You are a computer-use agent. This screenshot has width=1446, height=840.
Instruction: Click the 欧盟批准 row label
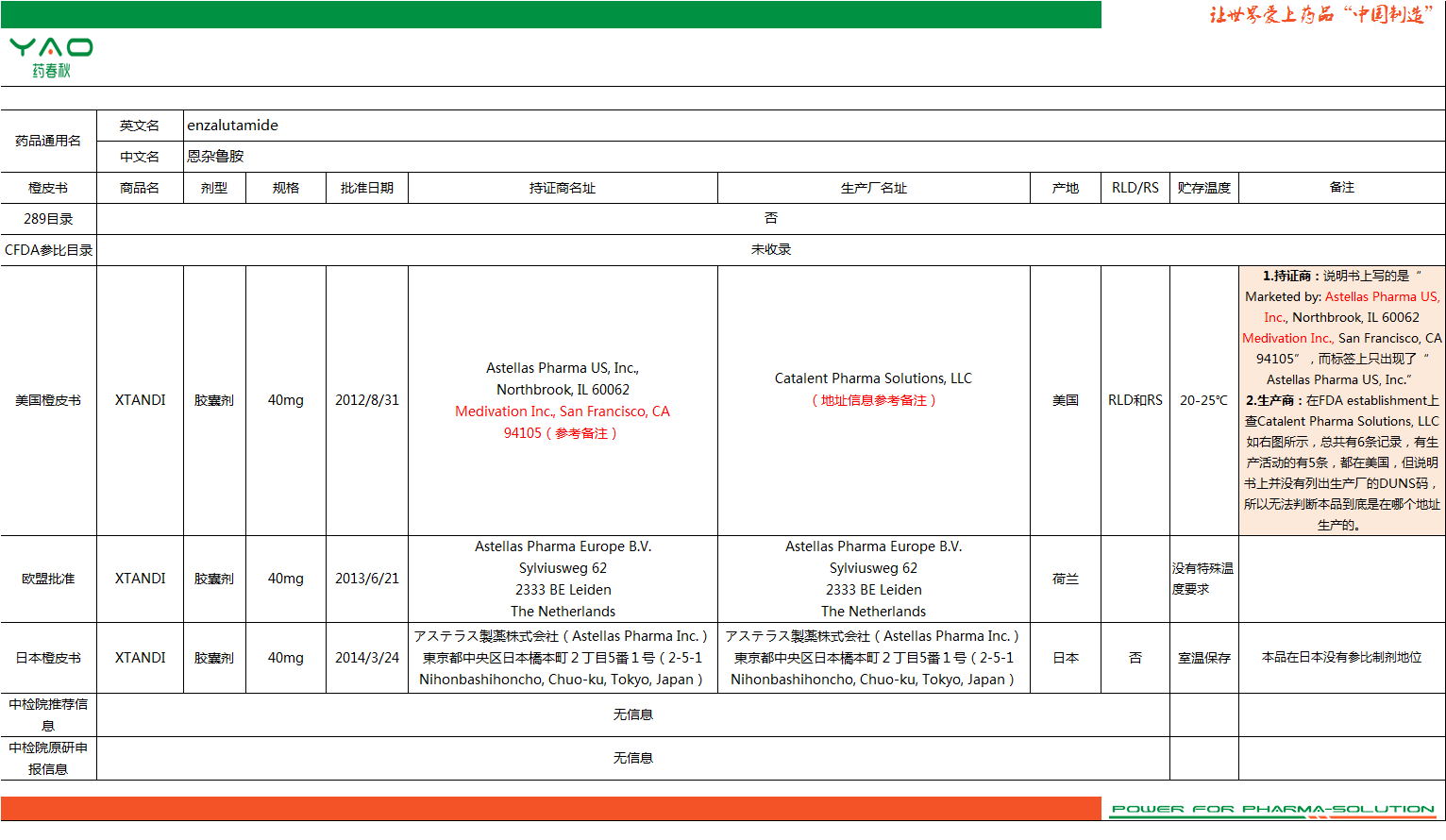[x=48, y=579]
